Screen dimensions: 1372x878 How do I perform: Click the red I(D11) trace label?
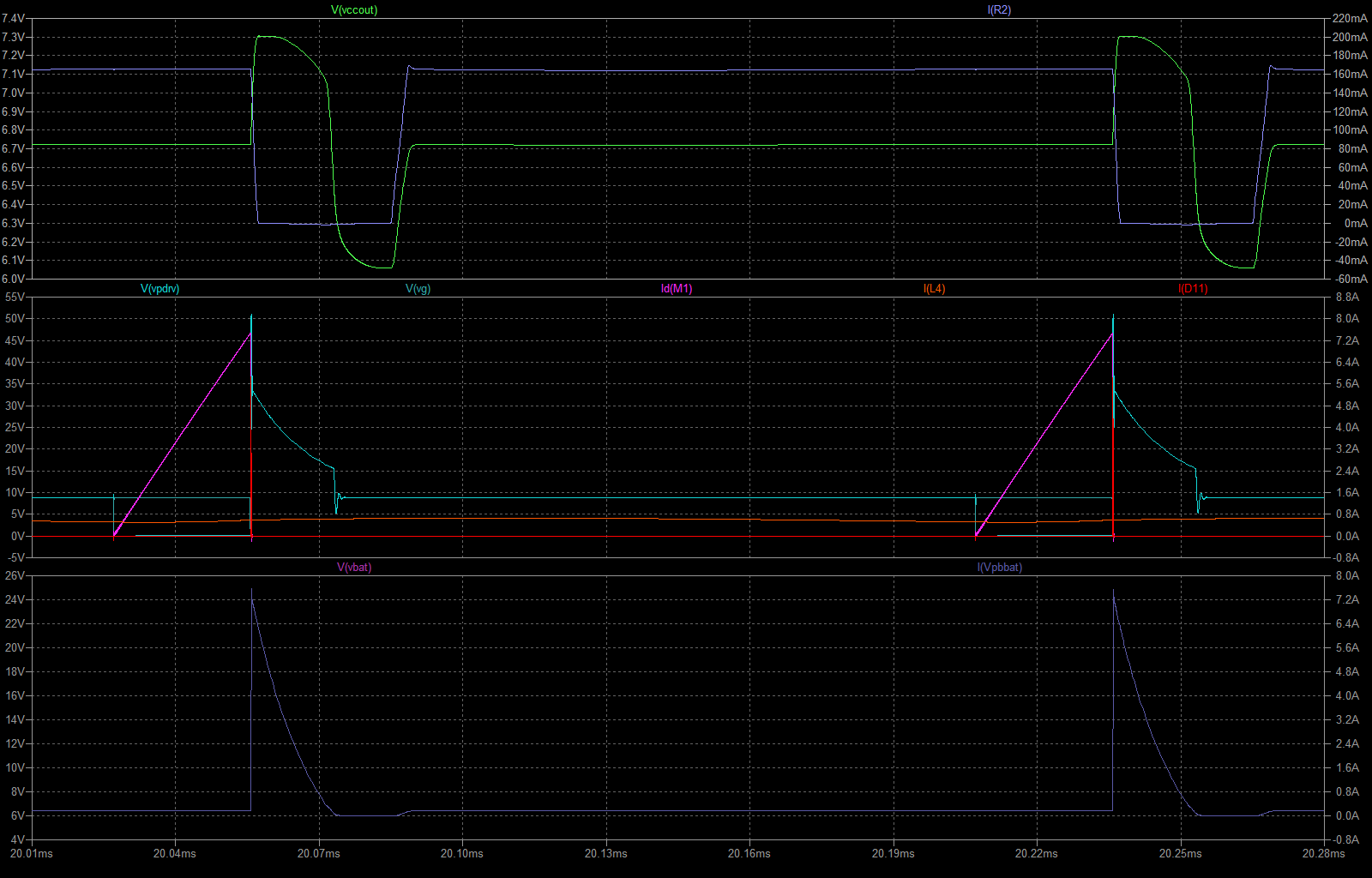point(1193,289)
